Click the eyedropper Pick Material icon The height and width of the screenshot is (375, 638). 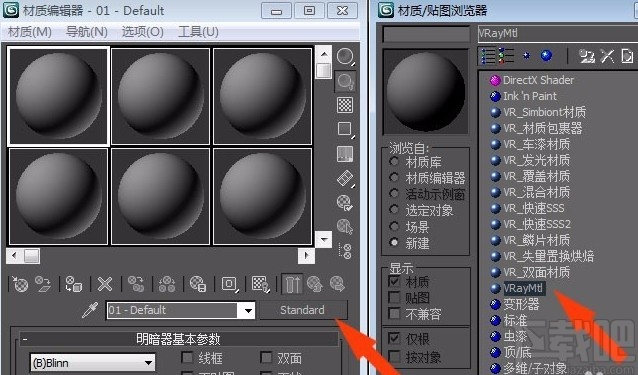(x=90, y=310)
